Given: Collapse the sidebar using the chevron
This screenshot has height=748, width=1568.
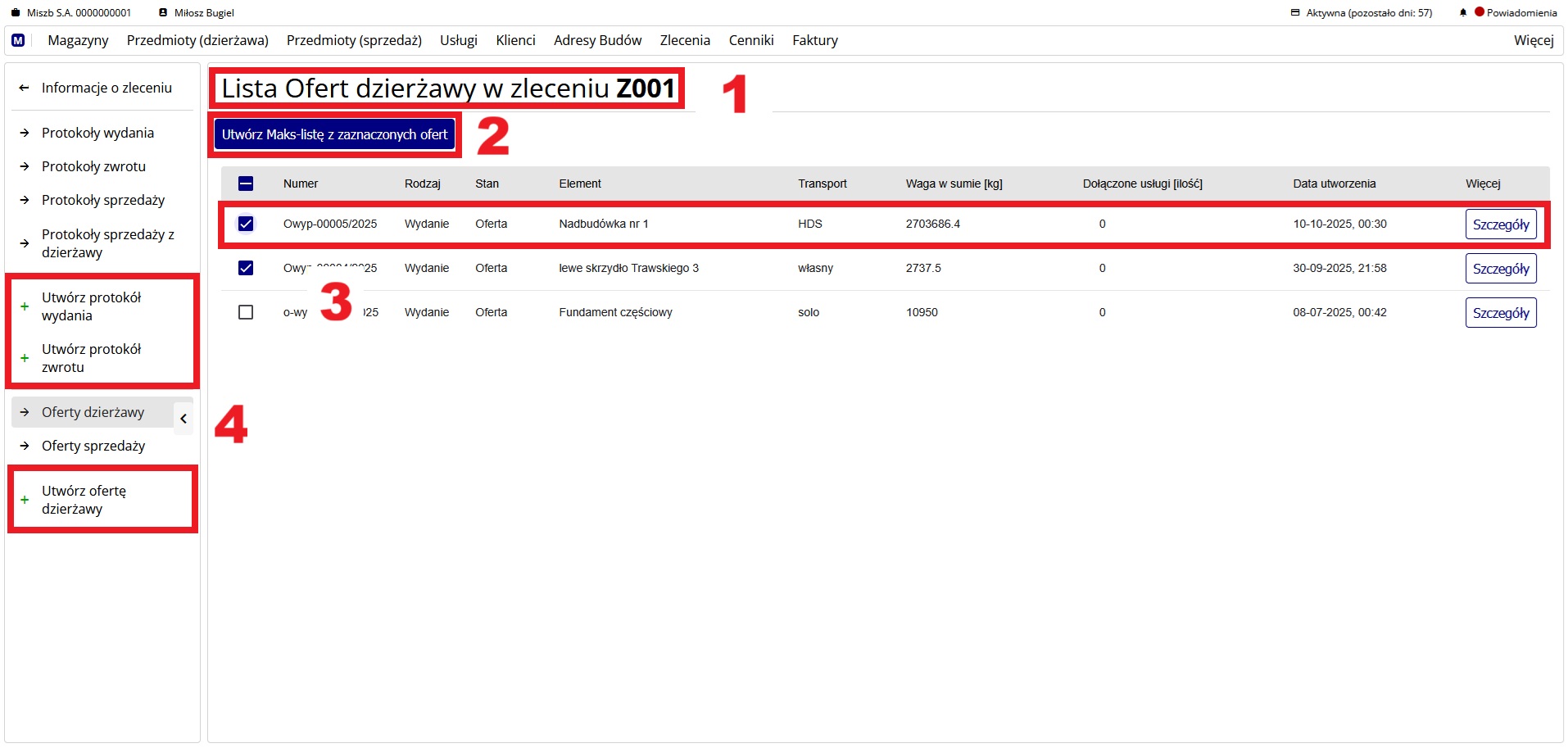Looking at the screenshot, I should click(184, 418).
